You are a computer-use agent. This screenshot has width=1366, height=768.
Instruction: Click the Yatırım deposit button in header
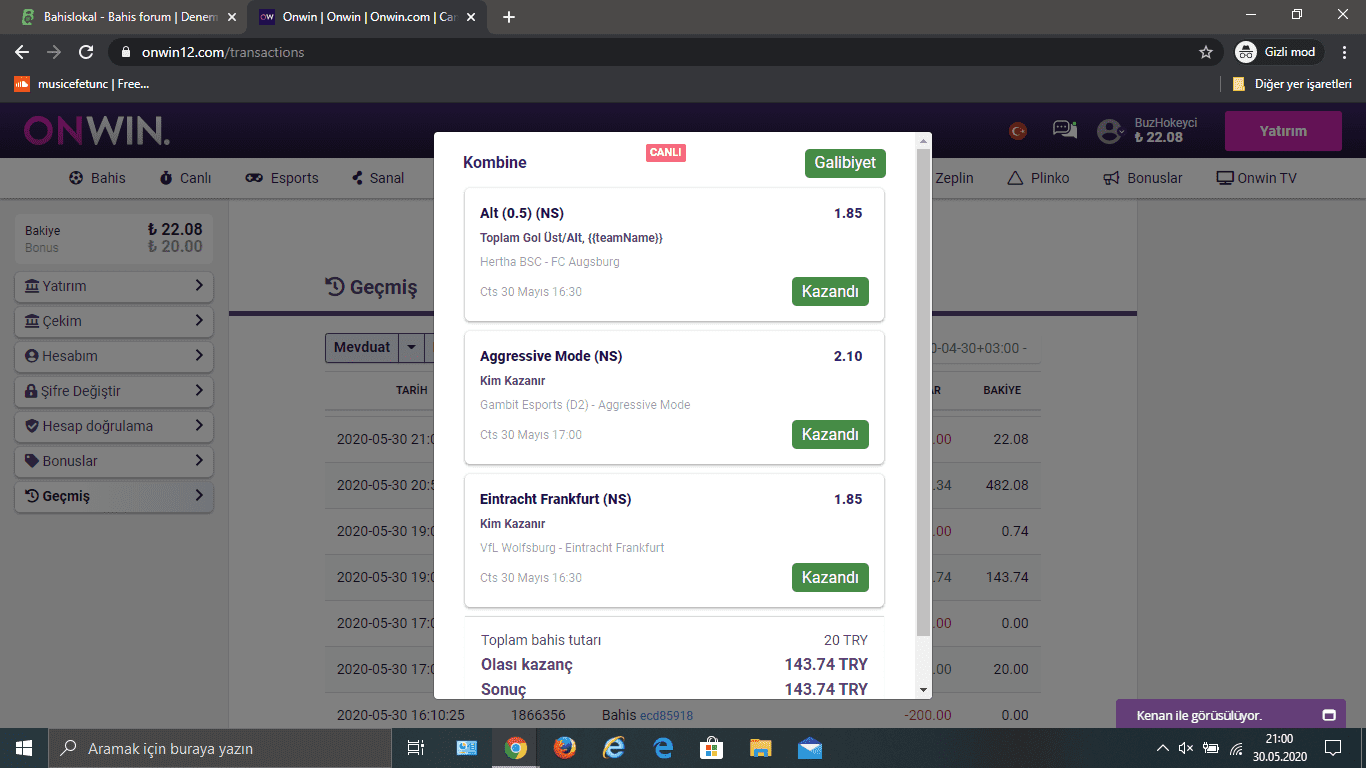[1283, 131]
